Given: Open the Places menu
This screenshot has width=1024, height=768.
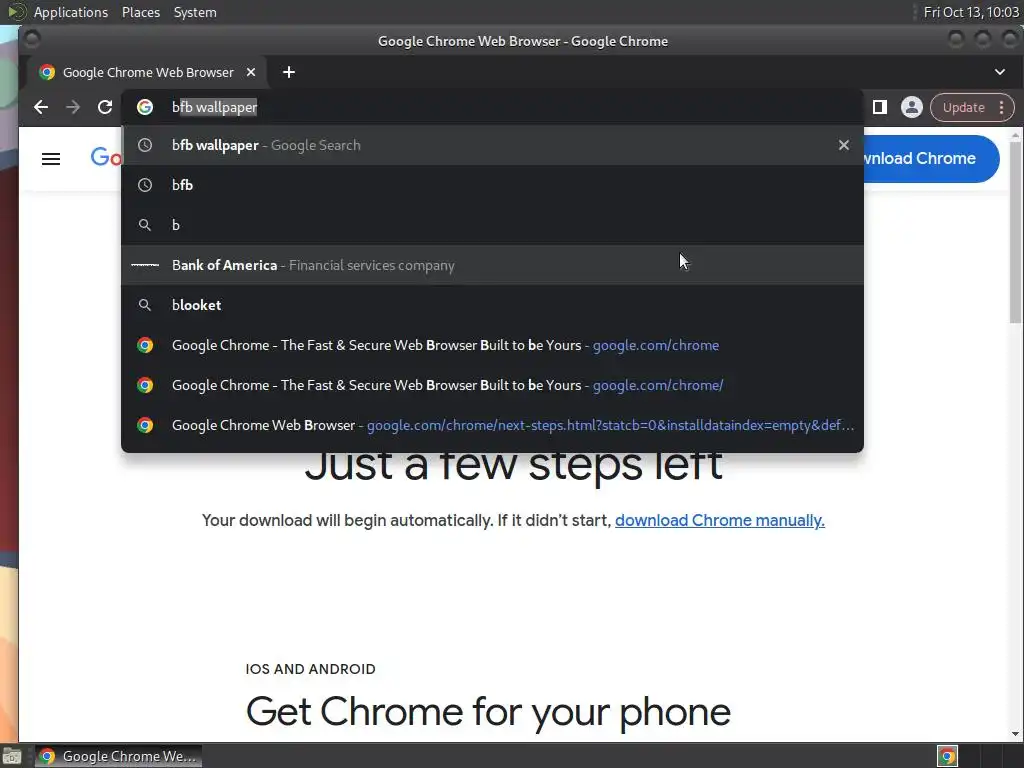Looking at the screenshot, I should pyautogui.click(x=140, y=12).
